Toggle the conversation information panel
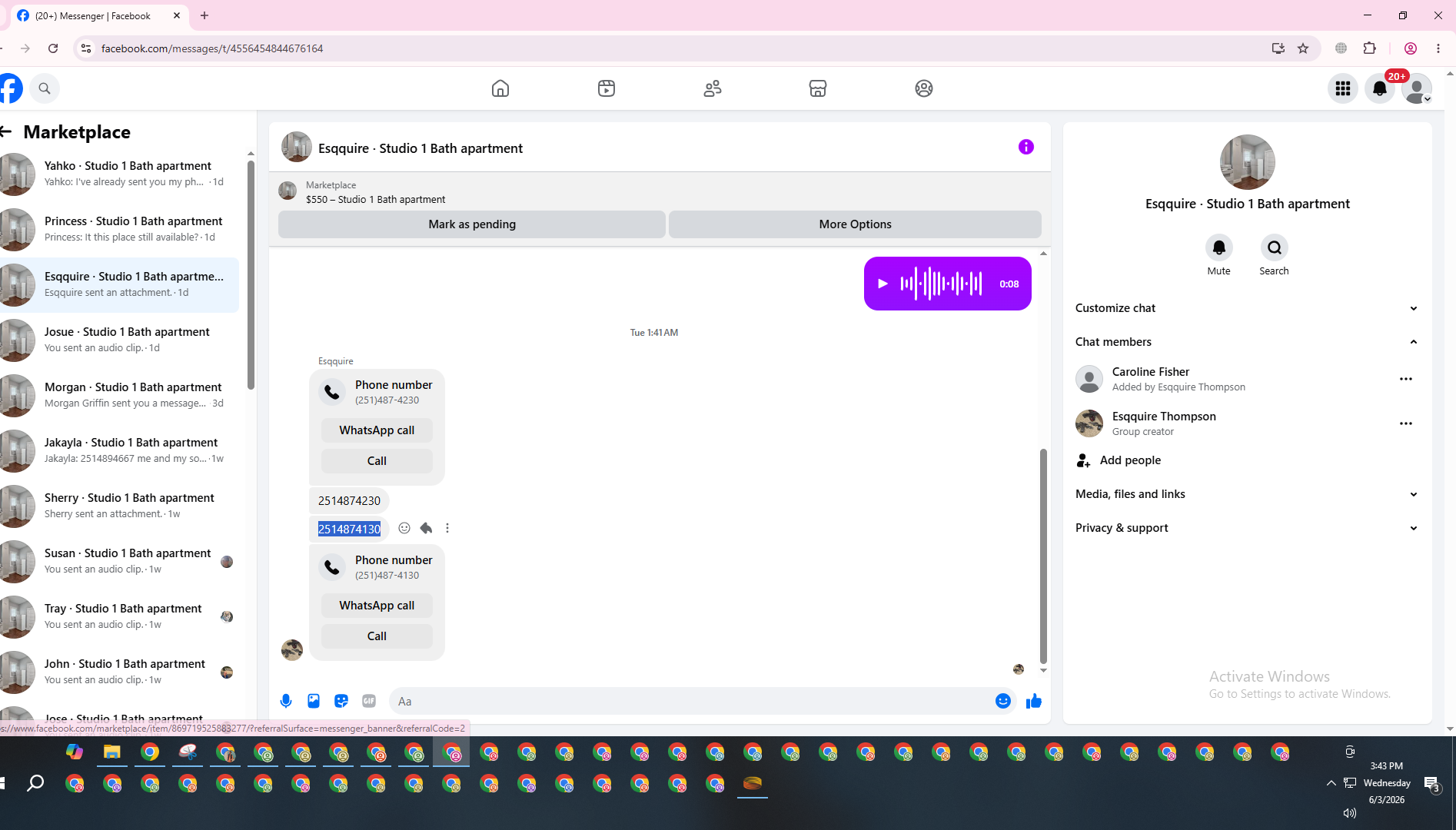 (x=1026, y=147)
